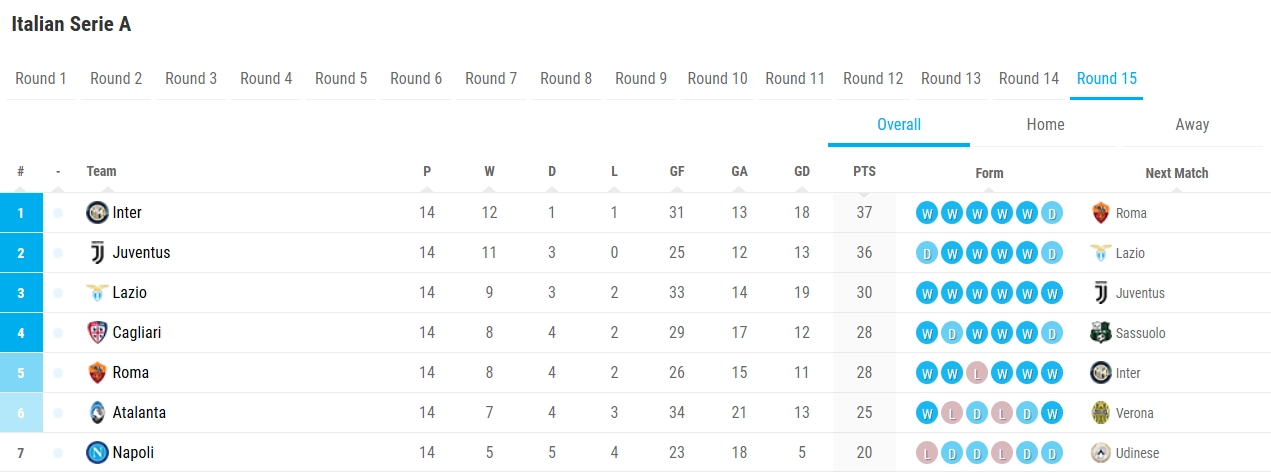Click Sassuolo crest in Next Match column
This screenshot has height=472, width=1271.
tap(1101, 333)
